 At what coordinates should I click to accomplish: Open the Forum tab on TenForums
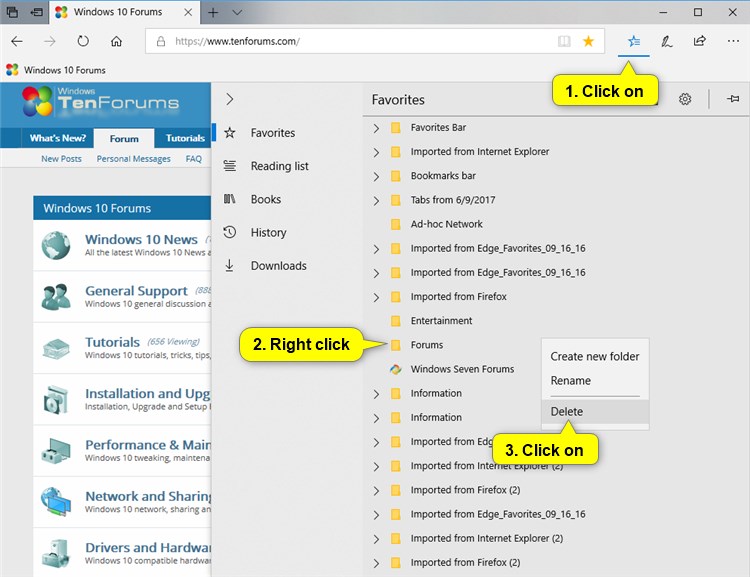[124, 138]
